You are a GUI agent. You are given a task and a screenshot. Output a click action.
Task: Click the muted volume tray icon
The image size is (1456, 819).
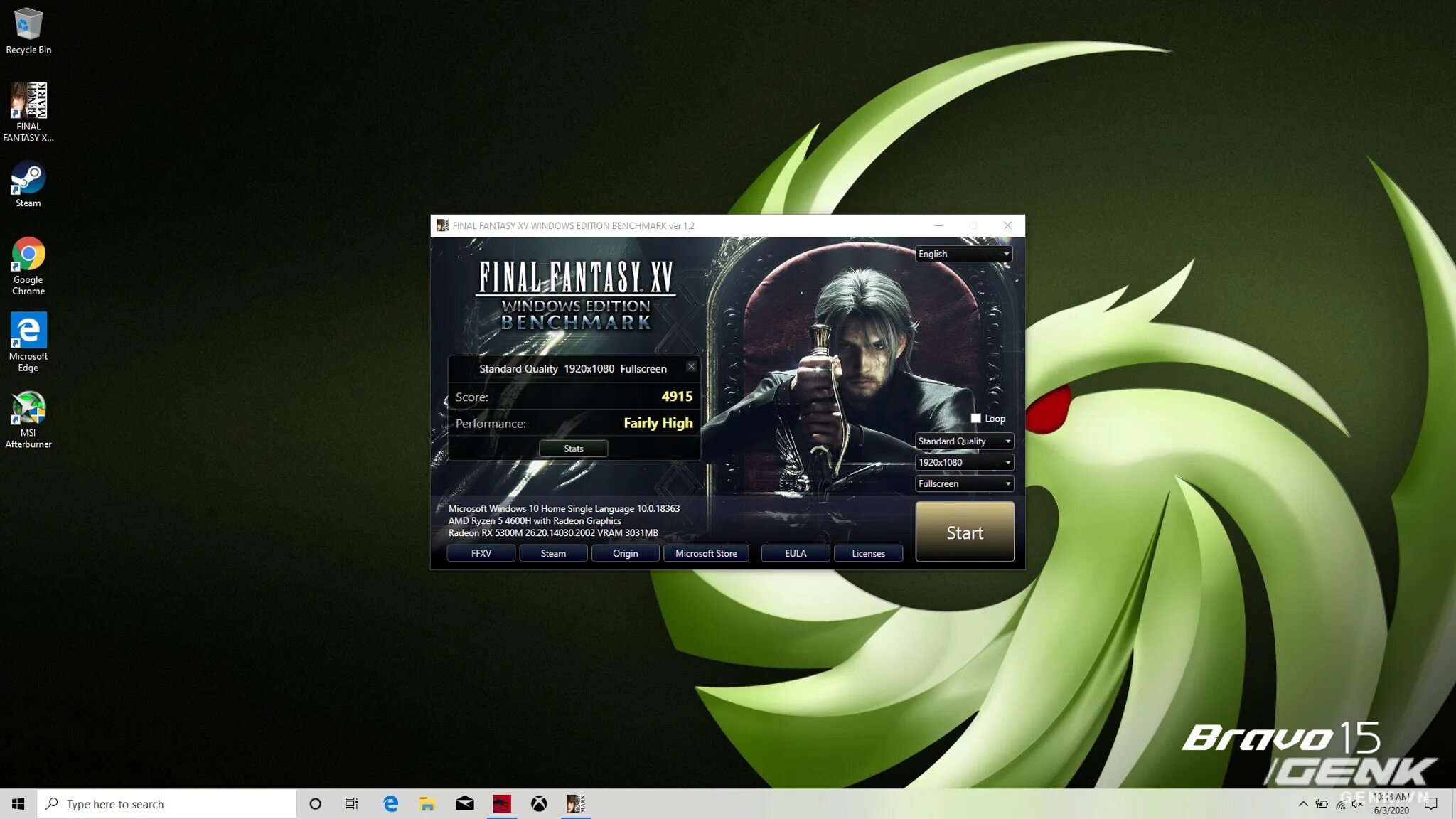click(1357, 804)
